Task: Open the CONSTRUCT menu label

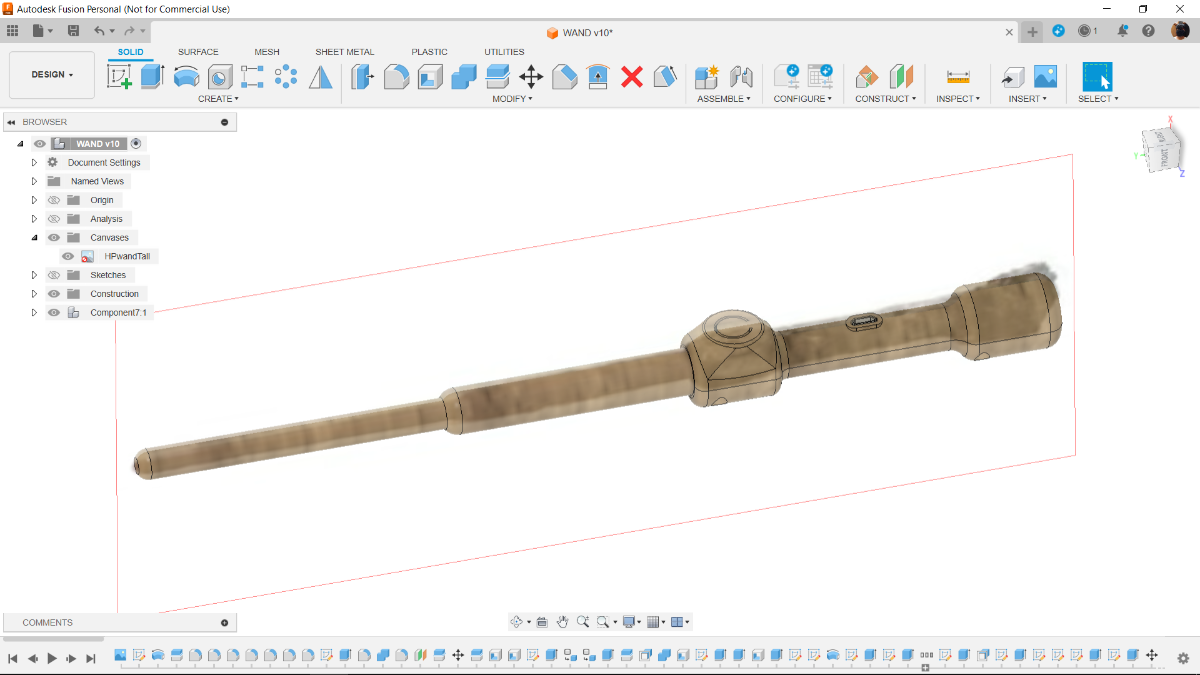Action: 885,99
